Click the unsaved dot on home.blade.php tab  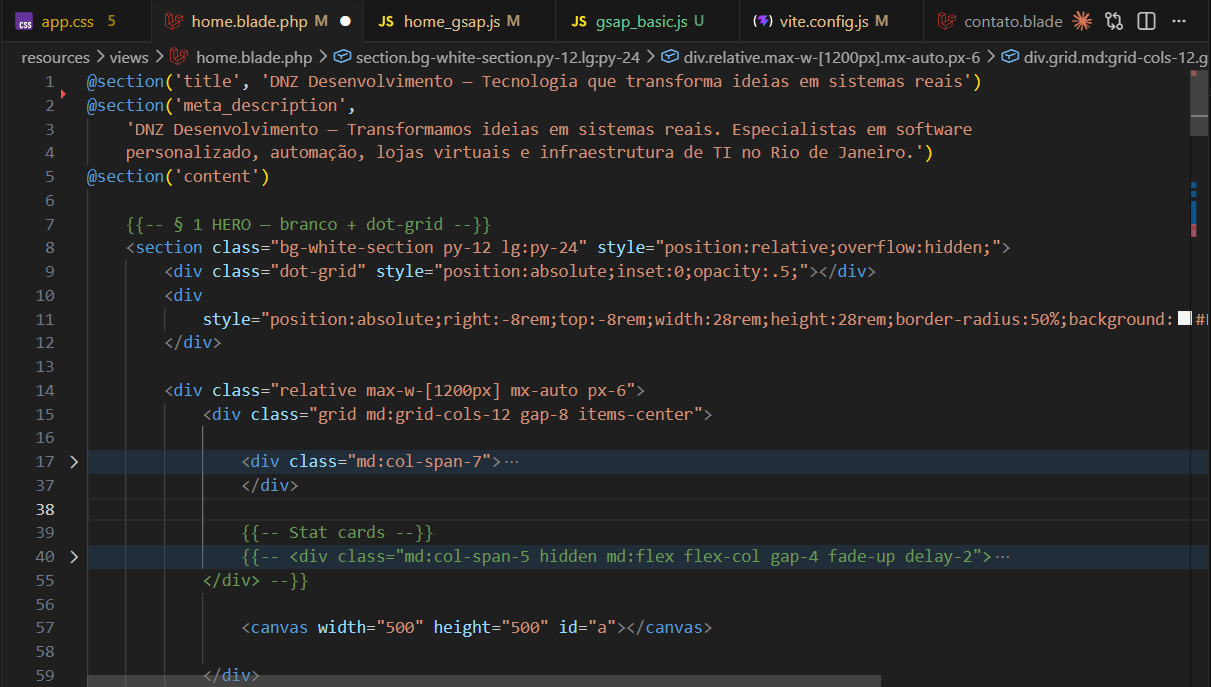345,21
